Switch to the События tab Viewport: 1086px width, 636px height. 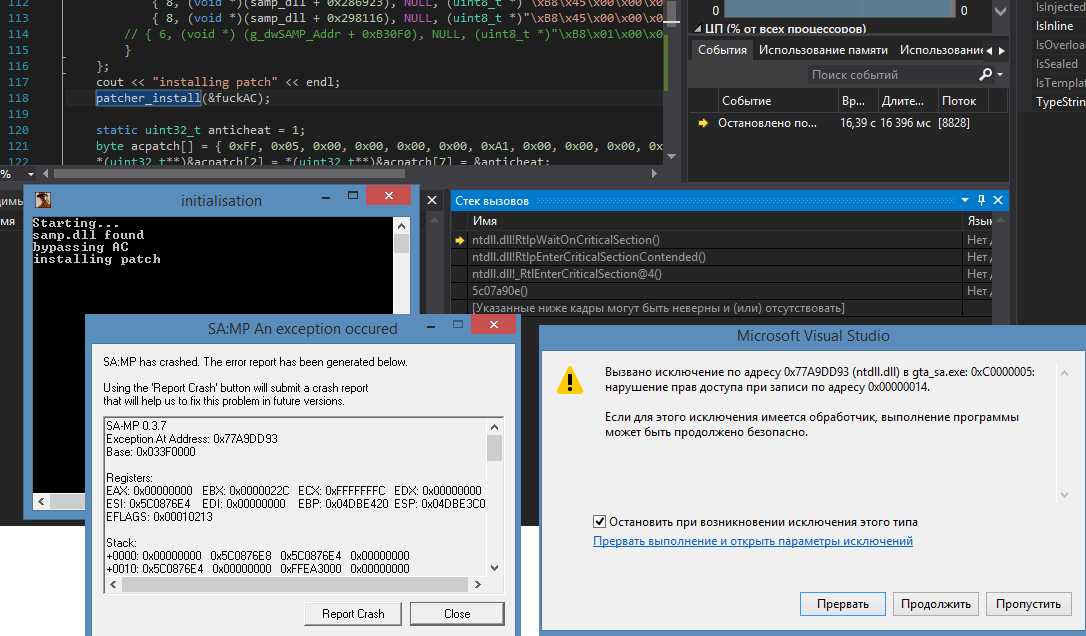[x=722, y=50]
